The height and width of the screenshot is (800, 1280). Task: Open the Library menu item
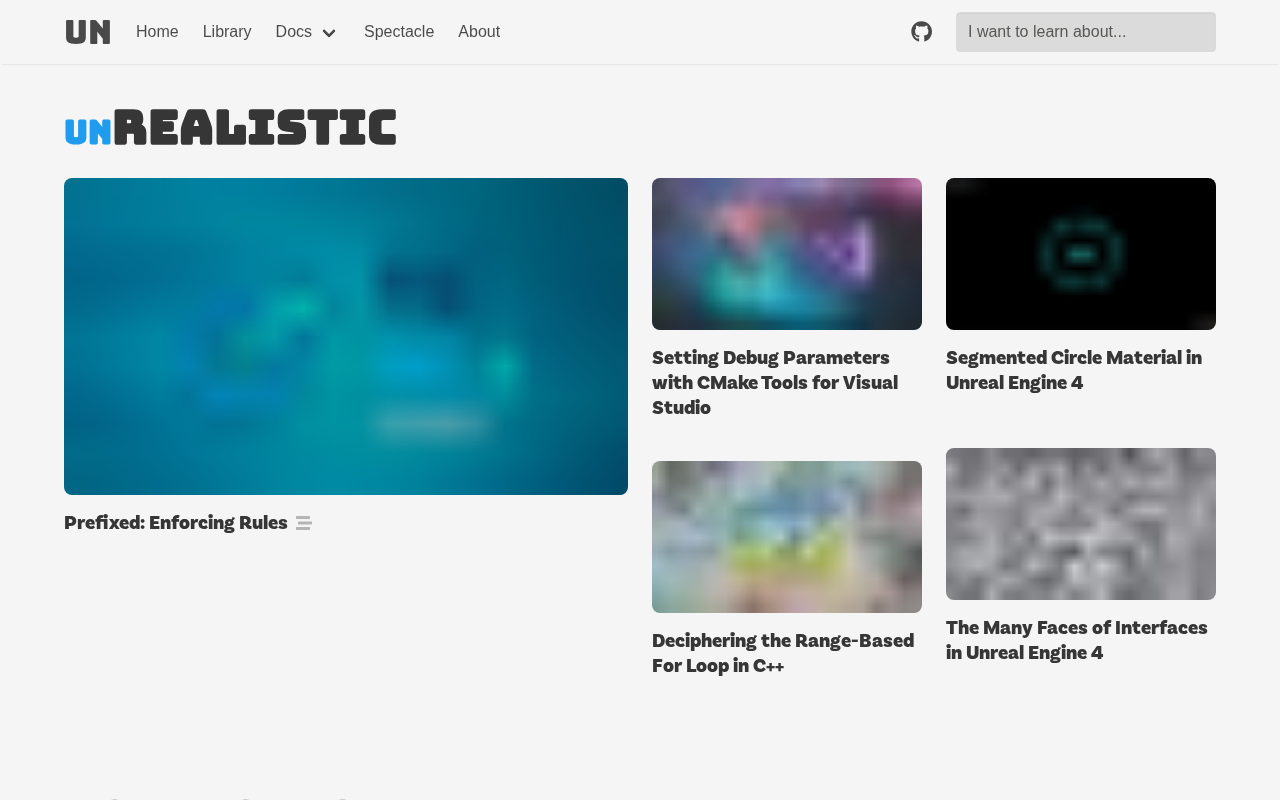227,32
